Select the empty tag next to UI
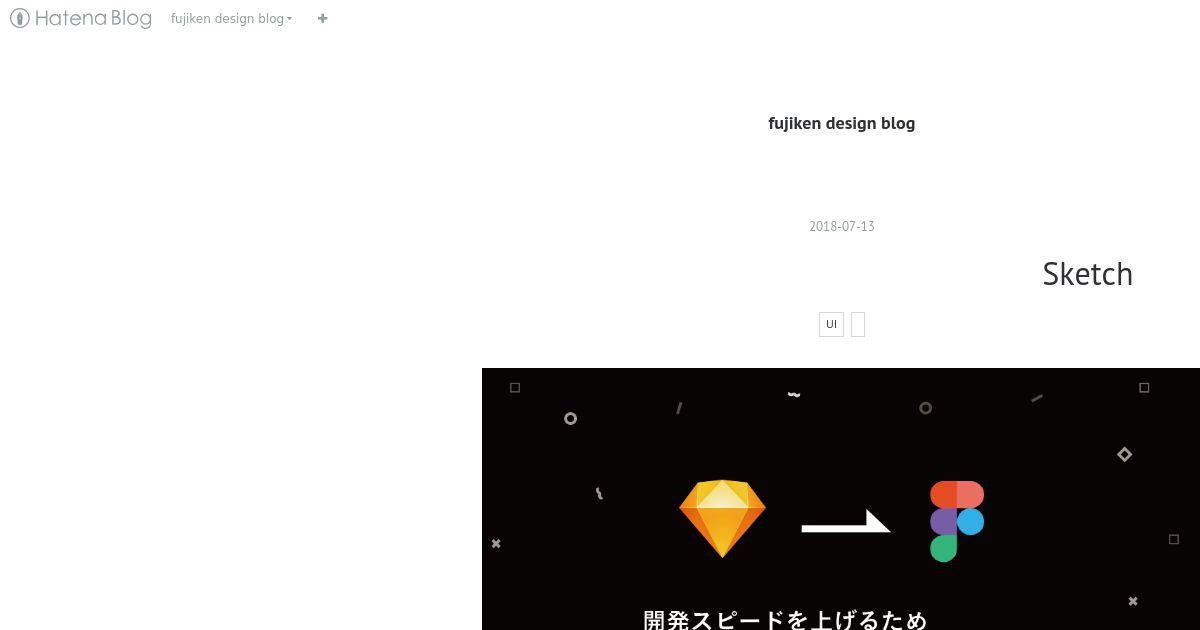Image resolution: width=1200 pixels, height=630 pixels. pos(858,324)
